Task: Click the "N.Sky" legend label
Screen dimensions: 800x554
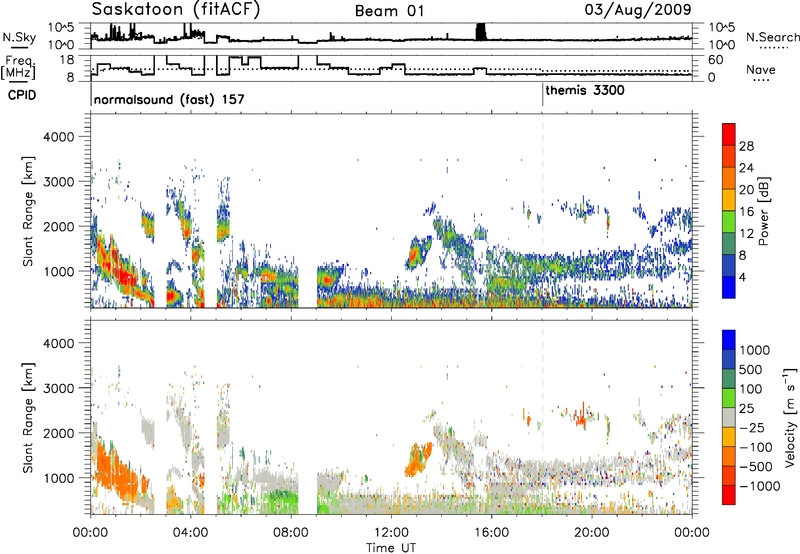Action: (x=19, y=37)
